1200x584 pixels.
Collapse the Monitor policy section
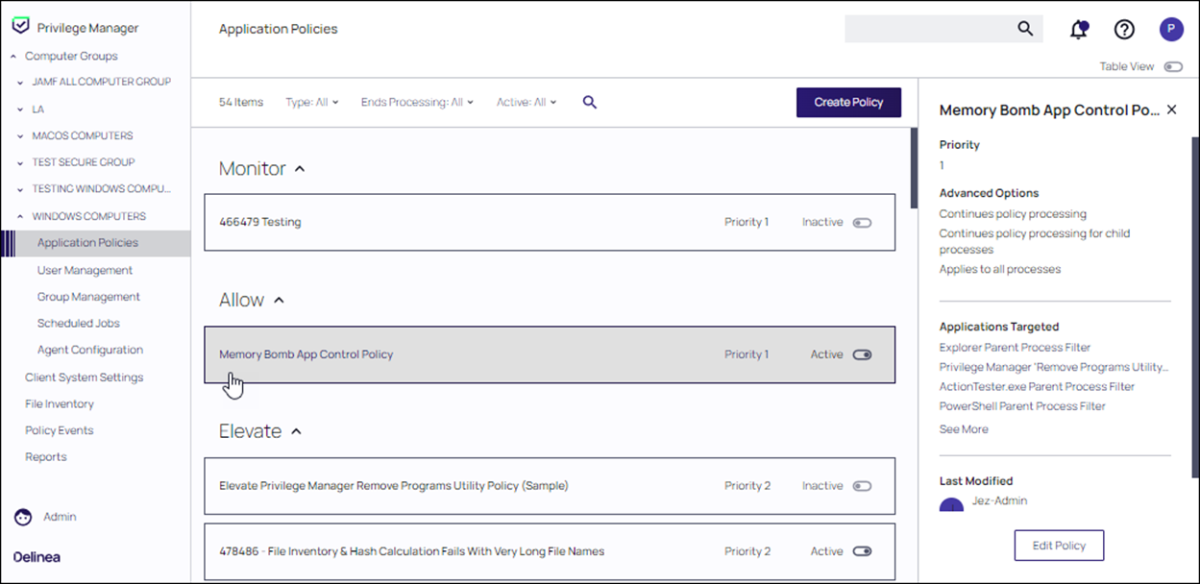pos(300,169)
